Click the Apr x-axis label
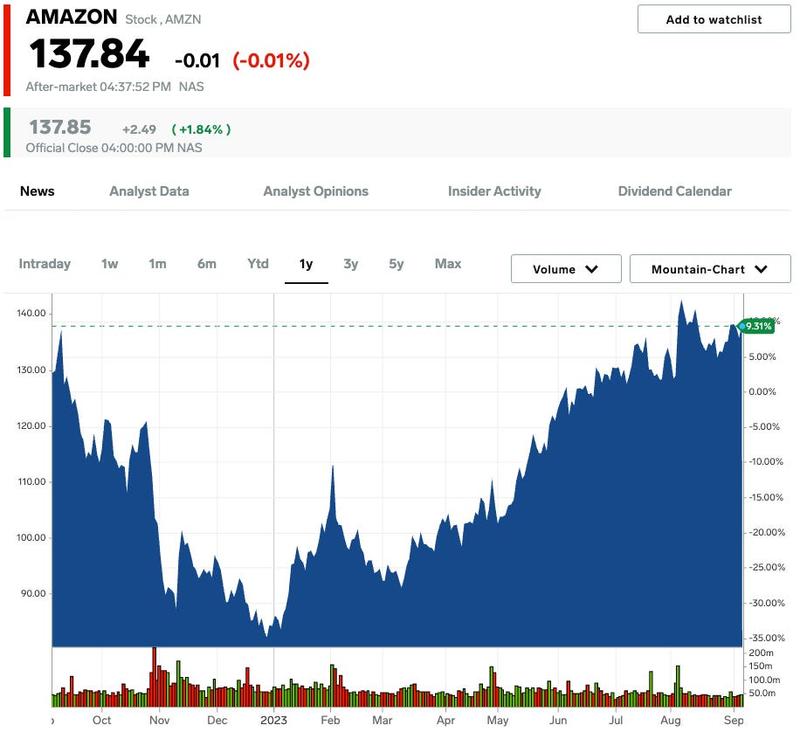 tap(445, 720)
